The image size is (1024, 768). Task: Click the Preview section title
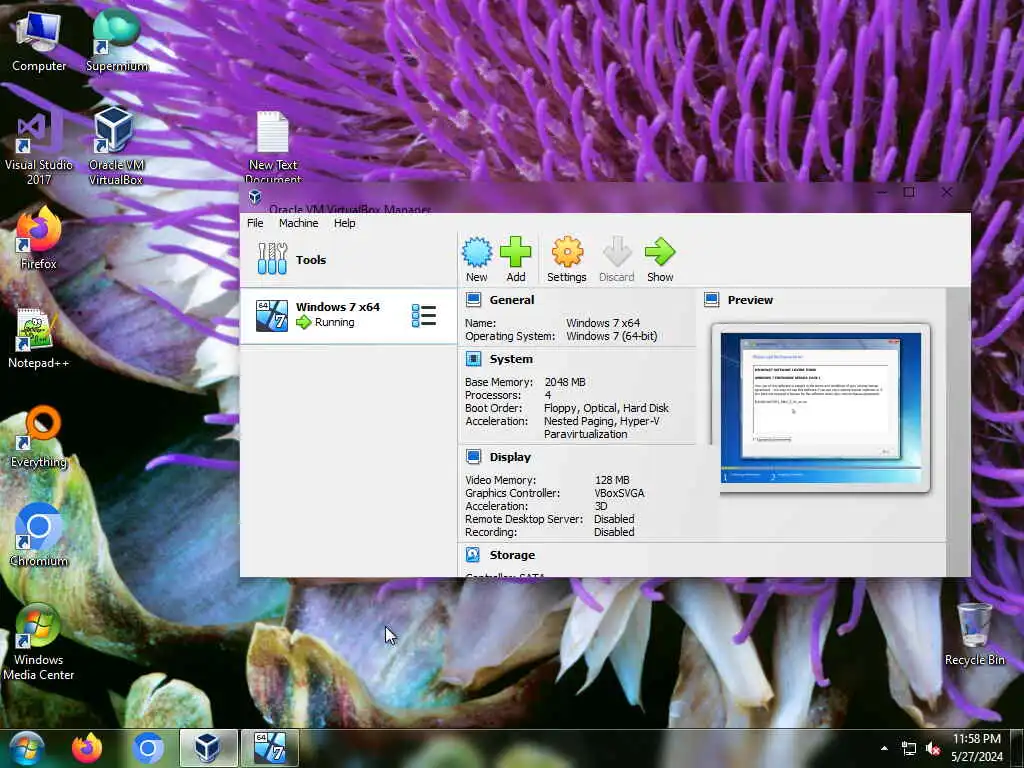[750, 300]
